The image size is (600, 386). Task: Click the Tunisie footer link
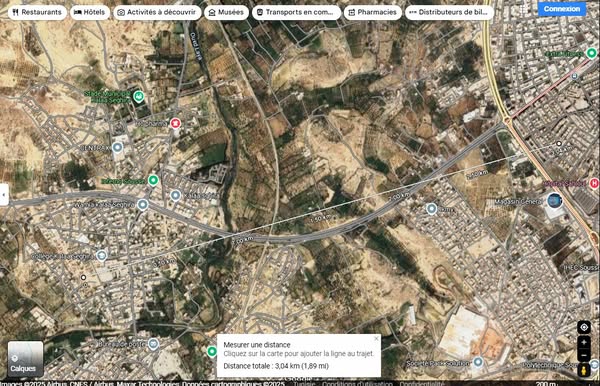tap(305, 383)
